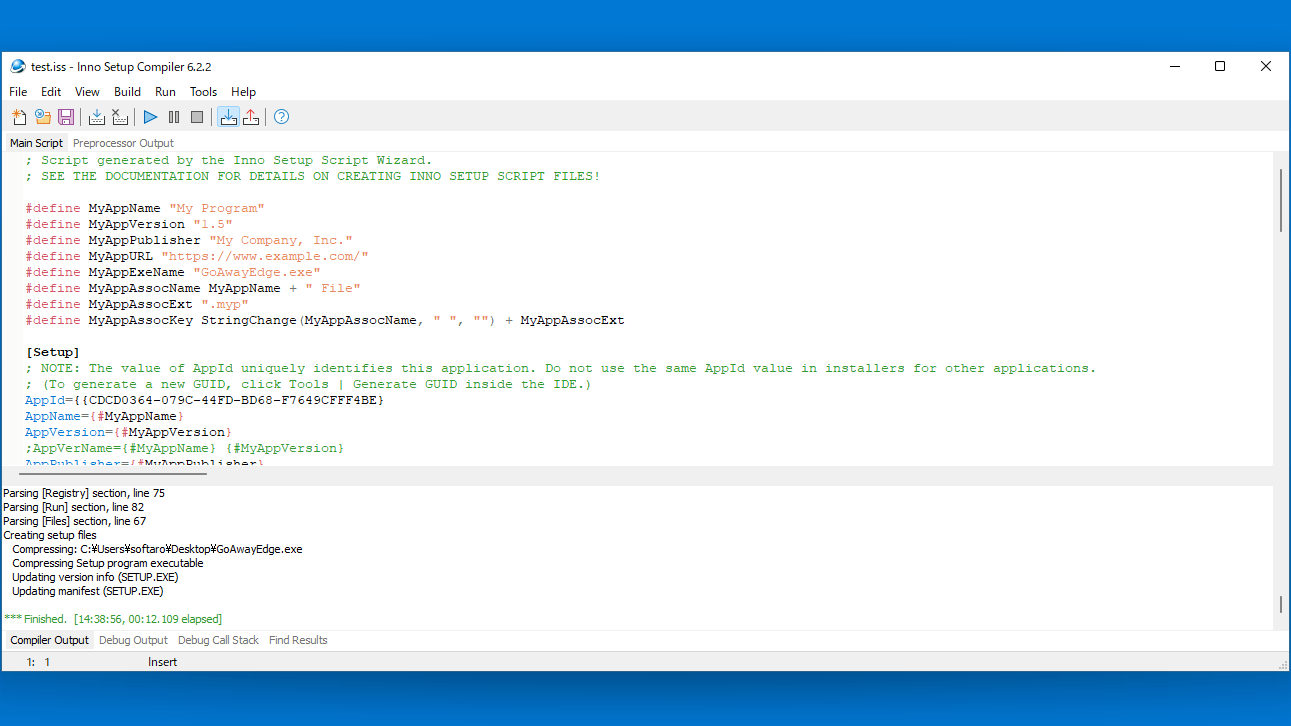Maximize the Inno Setup Compiler window
Viewport: 1291px width, 726px height.
tap(1220, 67)
